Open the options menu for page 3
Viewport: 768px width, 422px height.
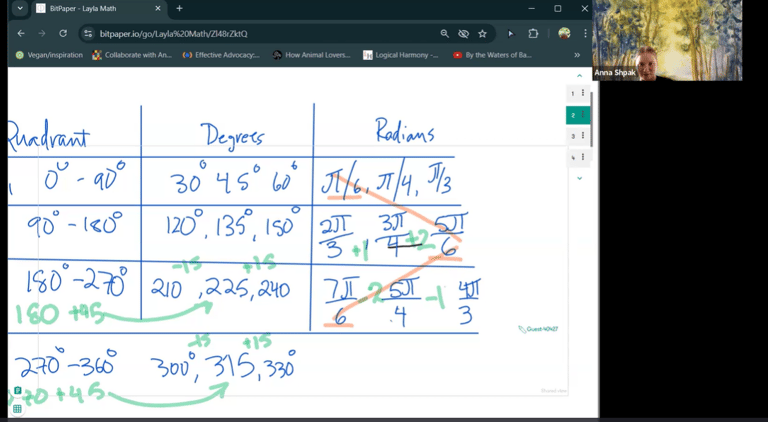pos(583,135)
